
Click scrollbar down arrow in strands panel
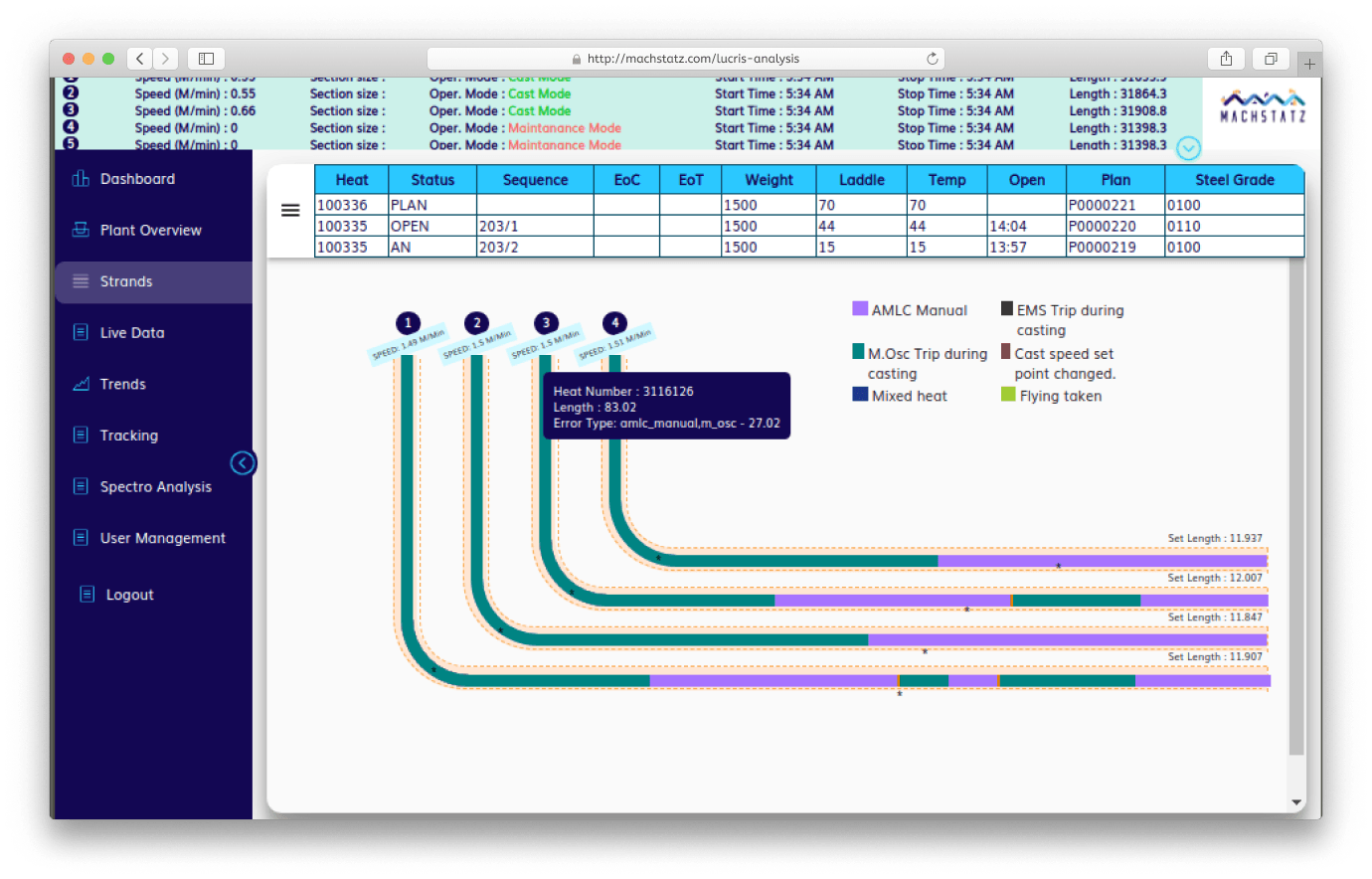pyautogui.click(x=1295, y=801)
